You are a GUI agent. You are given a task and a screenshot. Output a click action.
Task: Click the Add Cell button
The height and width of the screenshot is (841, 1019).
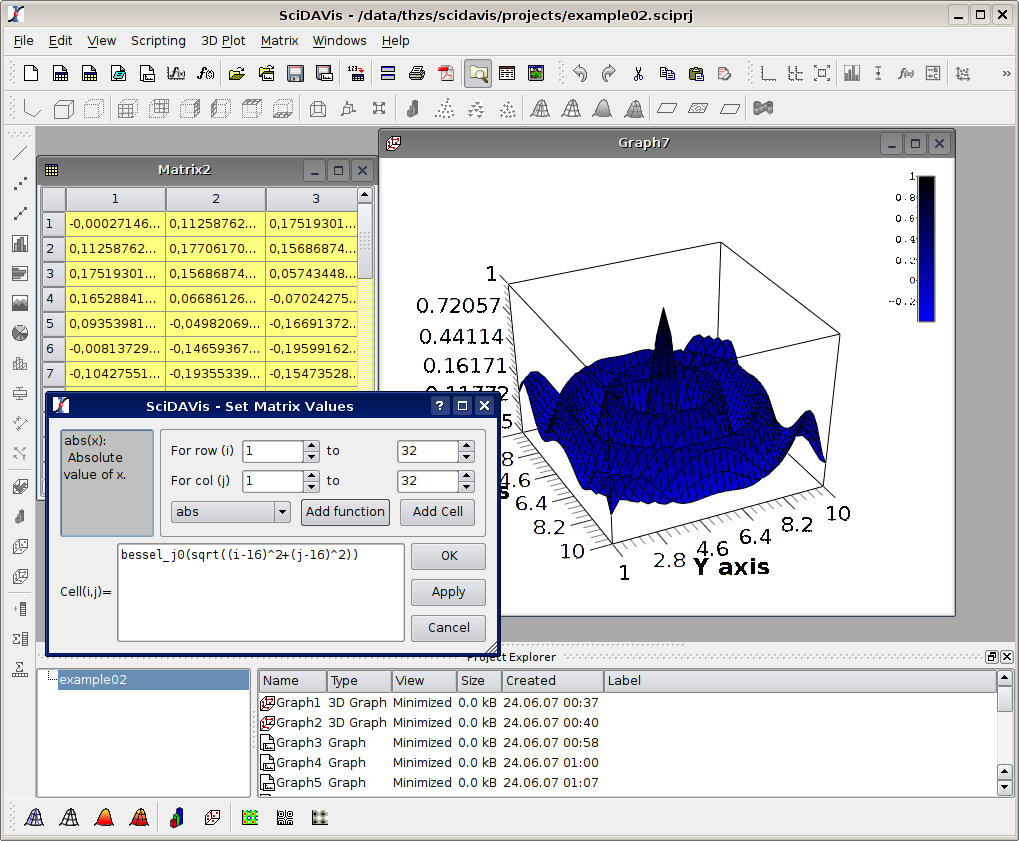pos(437,511)
